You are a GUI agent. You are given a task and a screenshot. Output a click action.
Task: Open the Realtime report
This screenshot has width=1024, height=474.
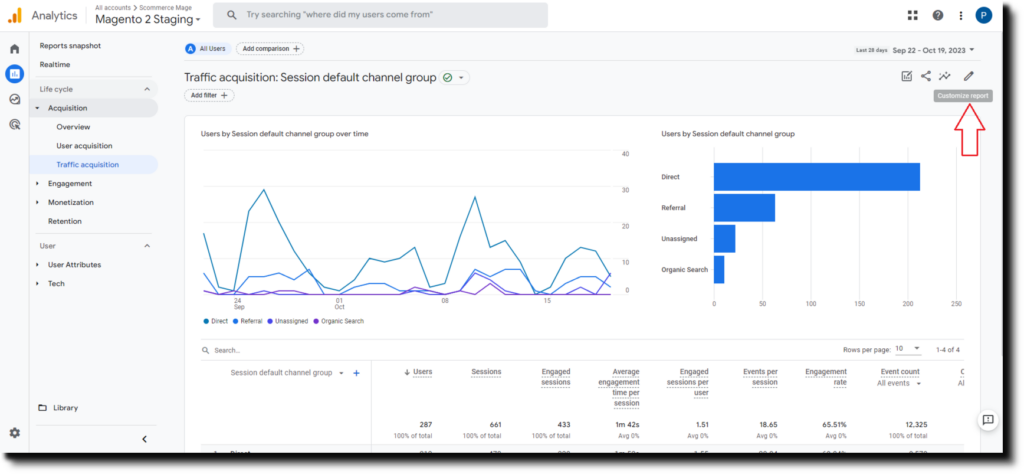[x=55, y=64]
